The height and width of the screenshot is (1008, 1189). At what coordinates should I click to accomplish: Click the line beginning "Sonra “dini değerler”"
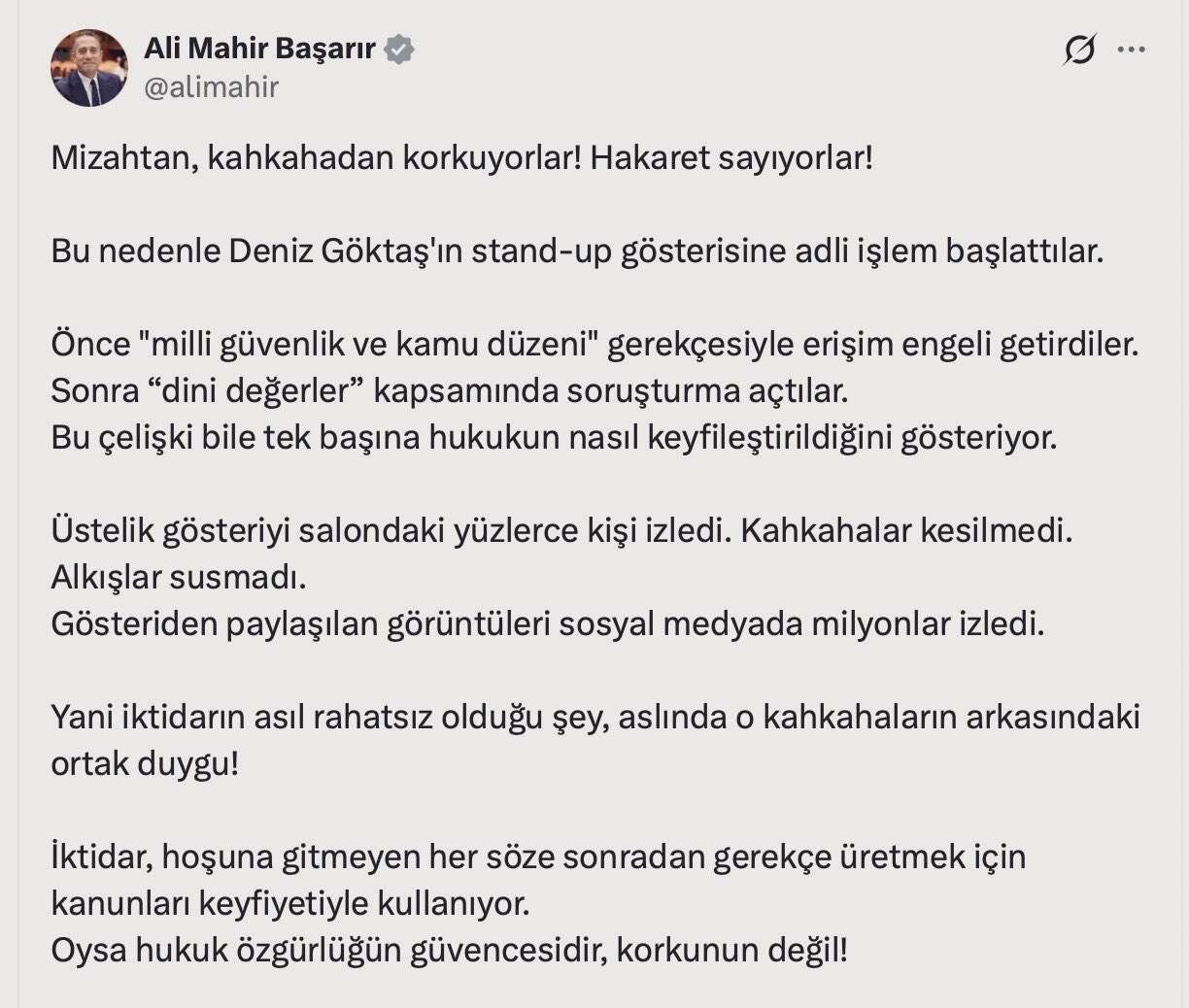point(450,390)
